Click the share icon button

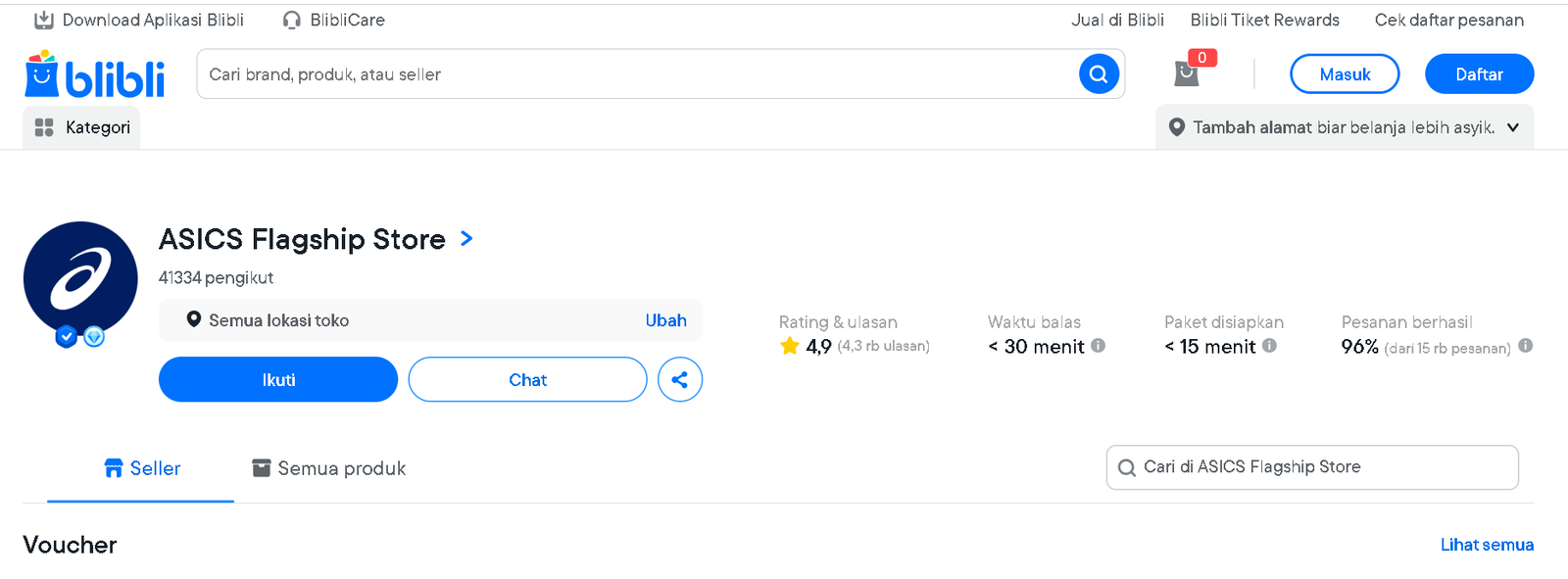tap(680, 379)
